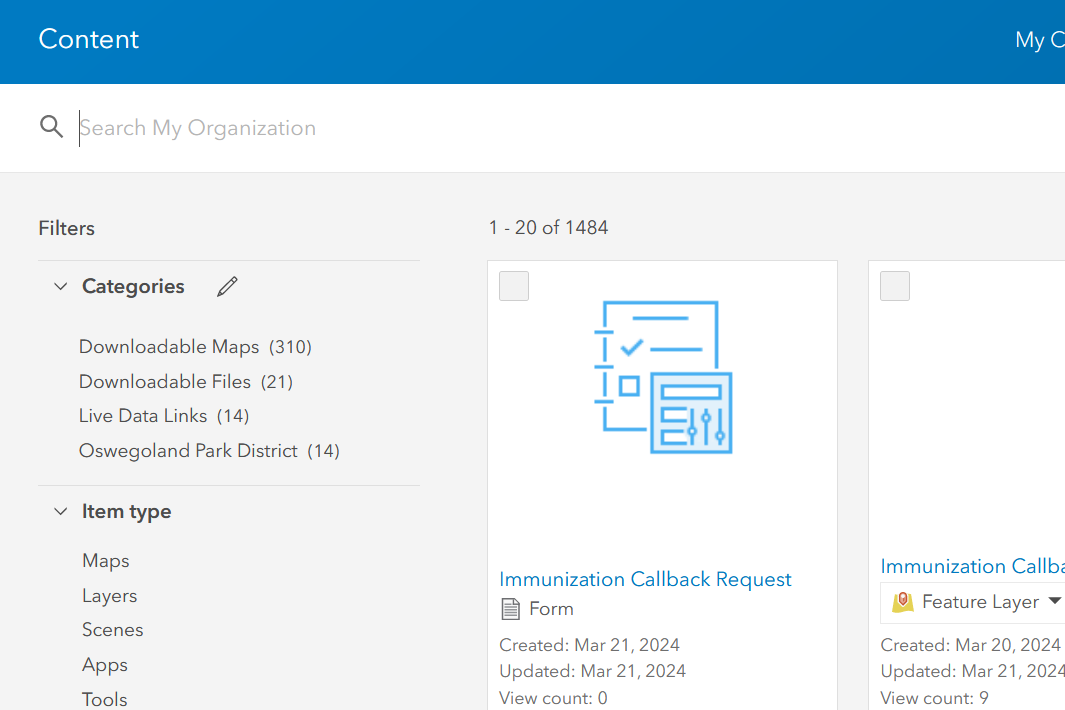Click the Content app title
This screenshot has height=710, width=1065.
coord(88,40)
